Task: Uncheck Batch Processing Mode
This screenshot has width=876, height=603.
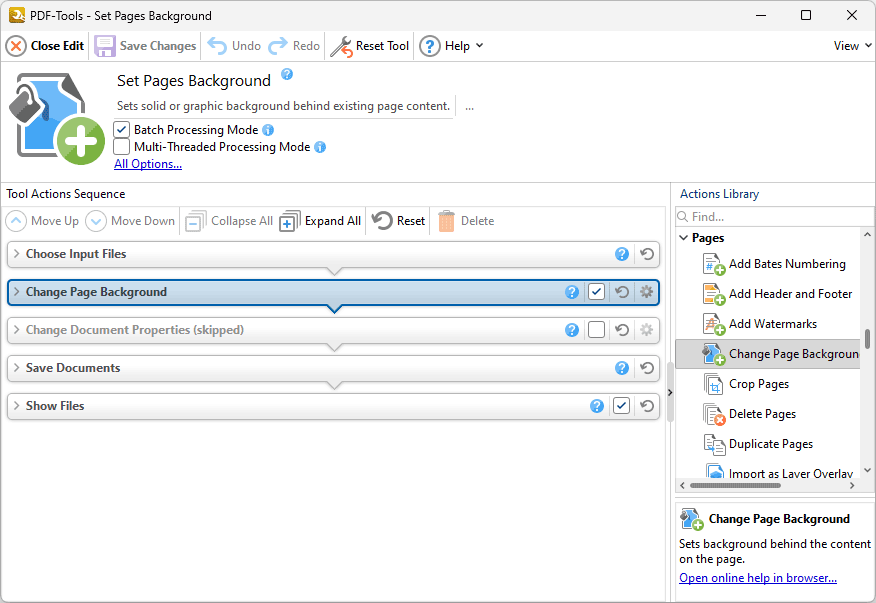Action: pos(122,130)
